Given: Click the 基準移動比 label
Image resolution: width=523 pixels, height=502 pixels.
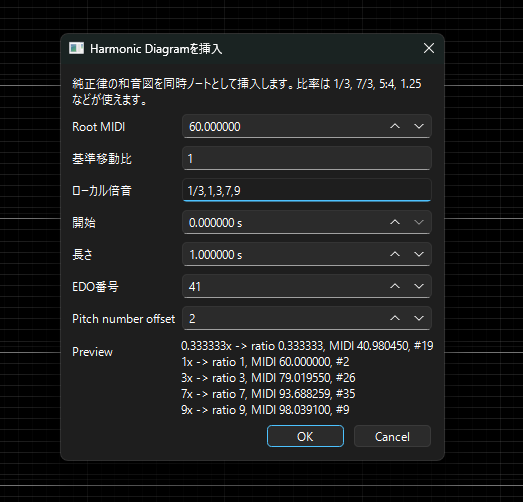Looking at the screenshot, I should point(102,159).
